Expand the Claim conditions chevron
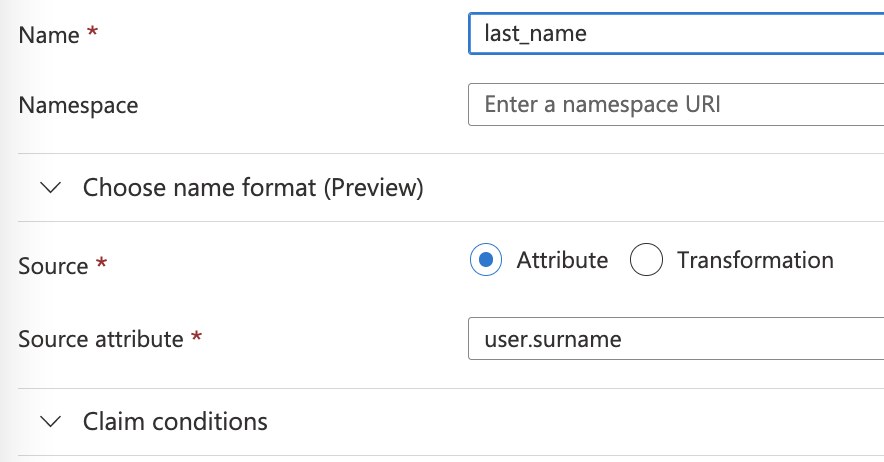The width and height of the screenshot is (884, 462). [50, 422]
